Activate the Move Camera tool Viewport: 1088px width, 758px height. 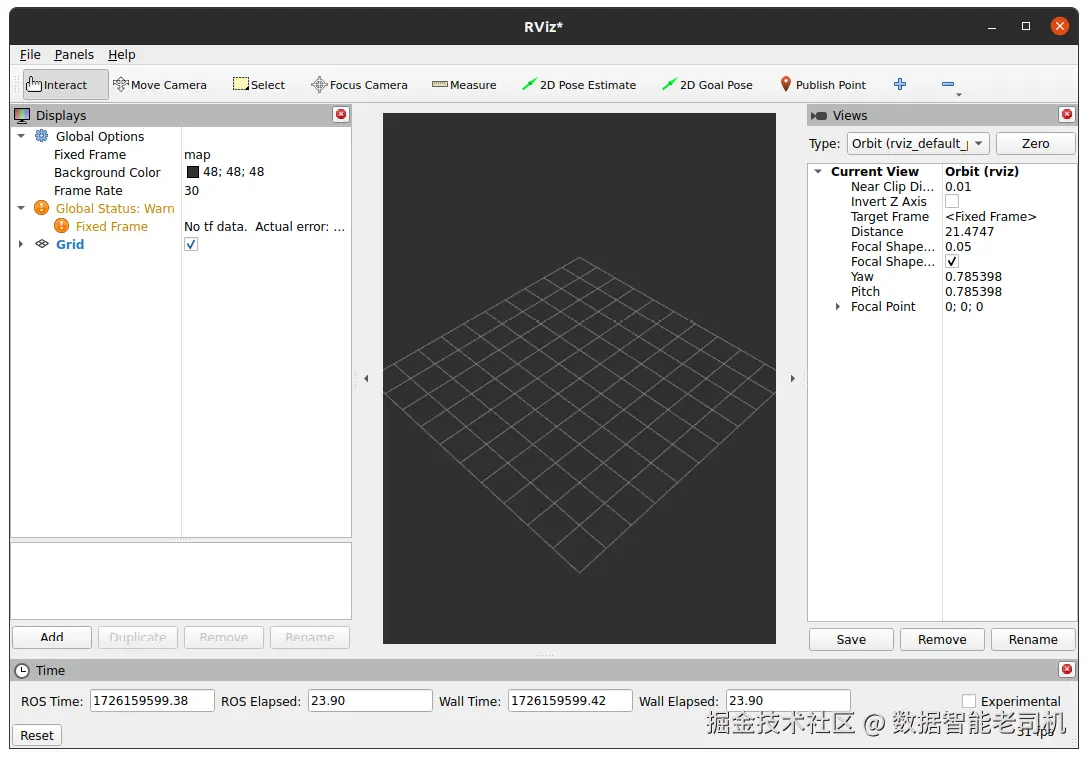tap(160, 85)
